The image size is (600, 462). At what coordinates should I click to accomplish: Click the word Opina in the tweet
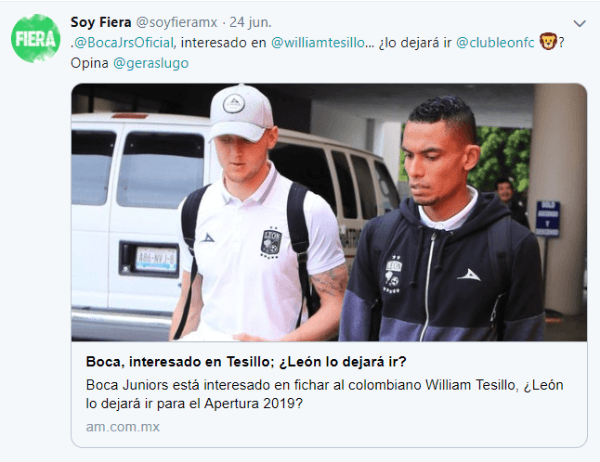89,63
